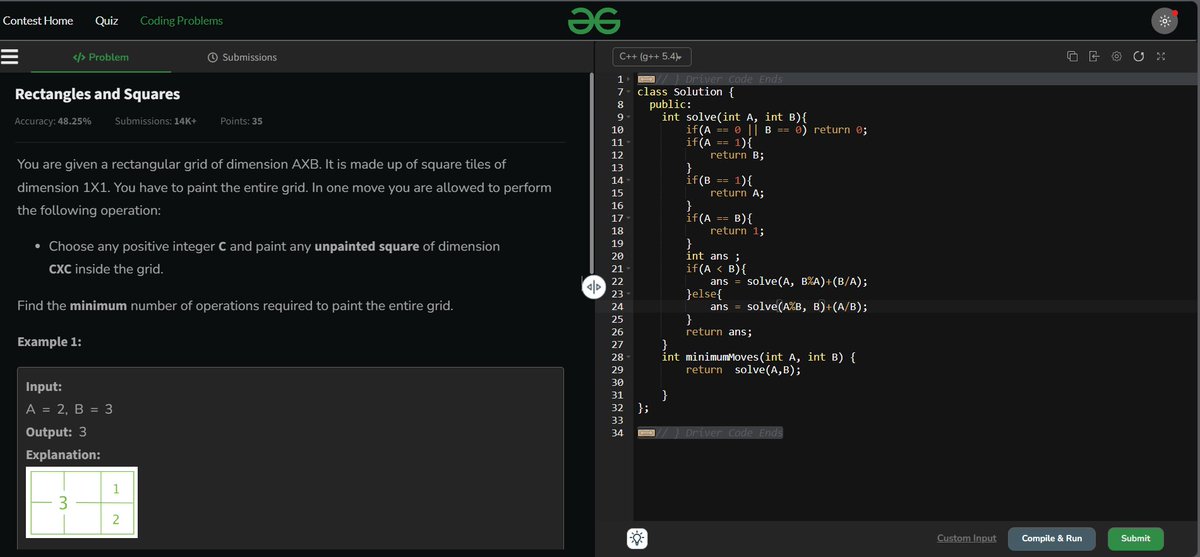
Task: Go to Contest Home
Action: click(38, 20)
